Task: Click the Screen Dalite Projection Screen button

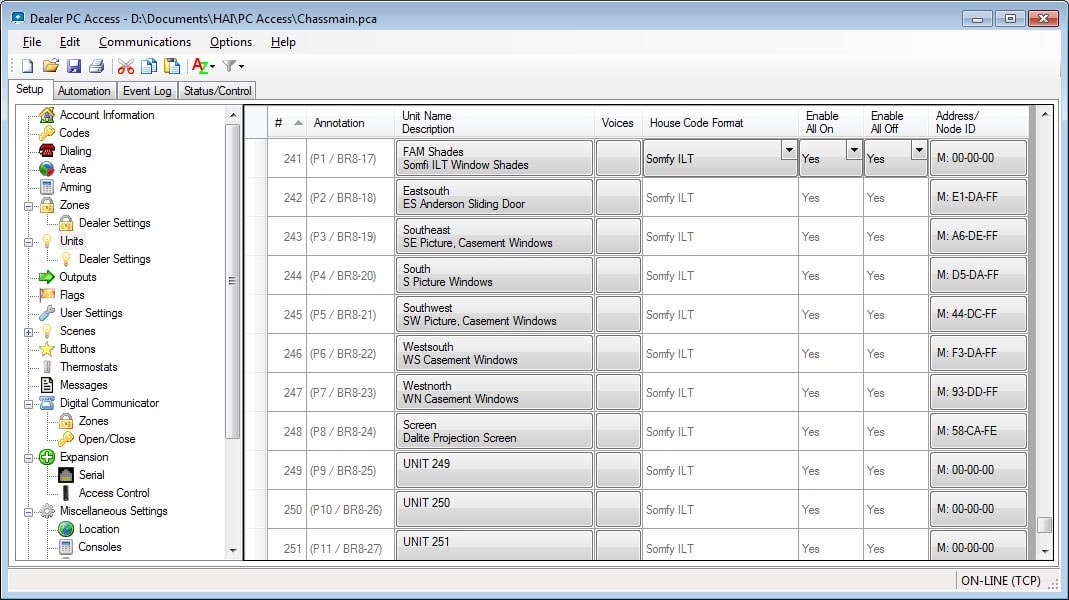Action: click(494, 431)
